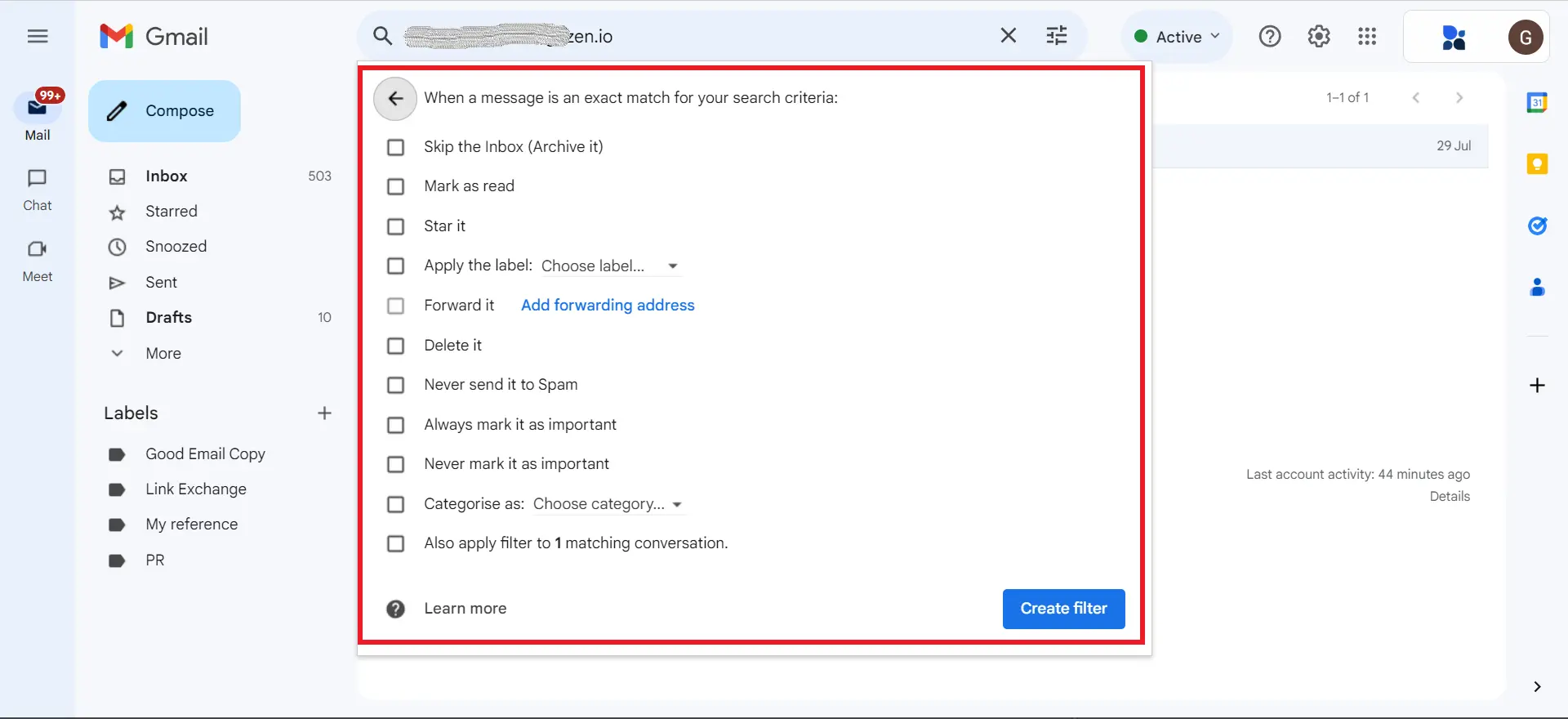This screenshot has width=1568, height=719.
Task: Open the Choose label dropdown
Action: (x=609, y=266)
